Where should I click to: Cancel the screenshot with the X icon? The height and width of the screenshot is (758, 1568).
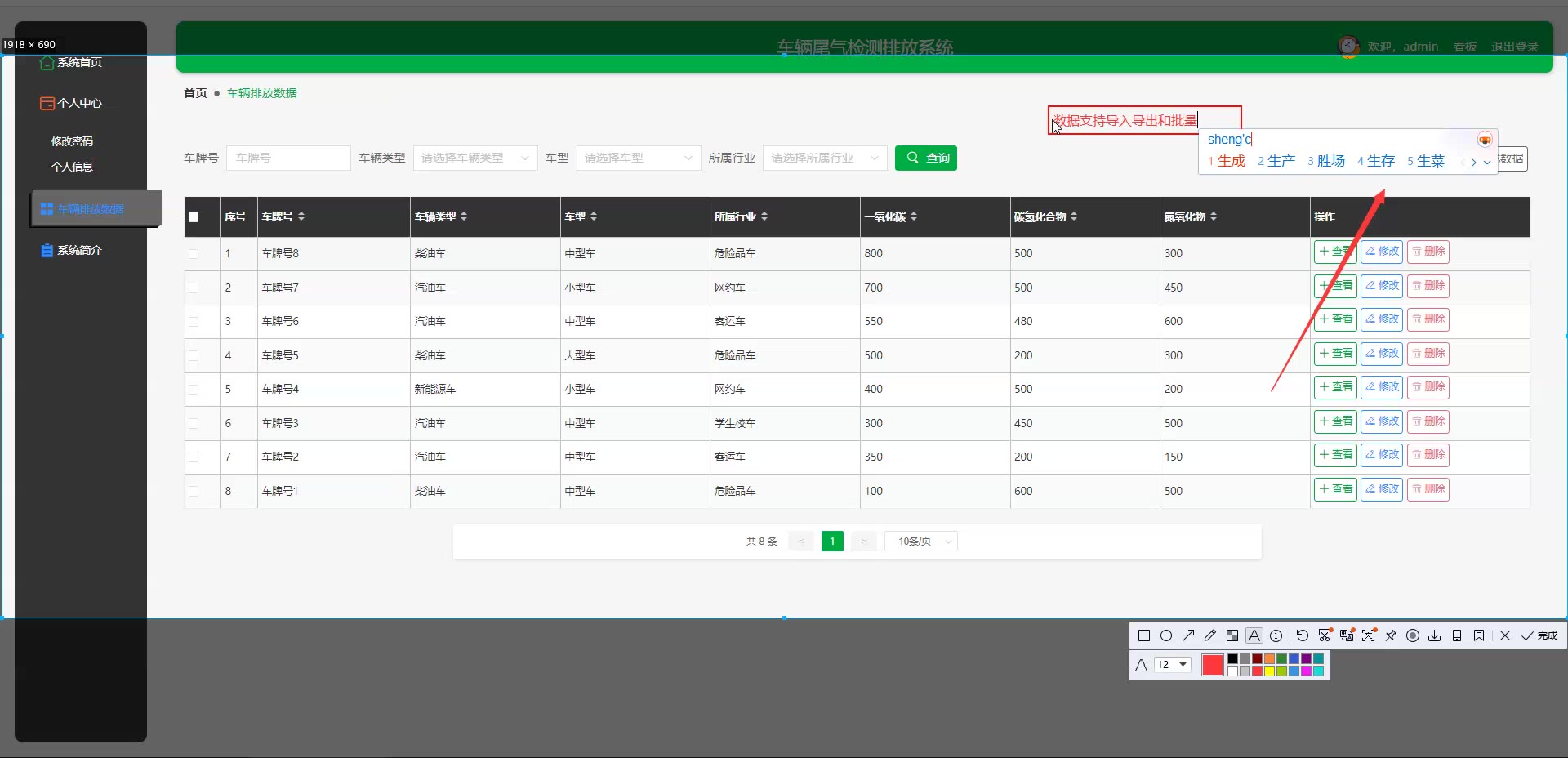tap(1505, 635)
